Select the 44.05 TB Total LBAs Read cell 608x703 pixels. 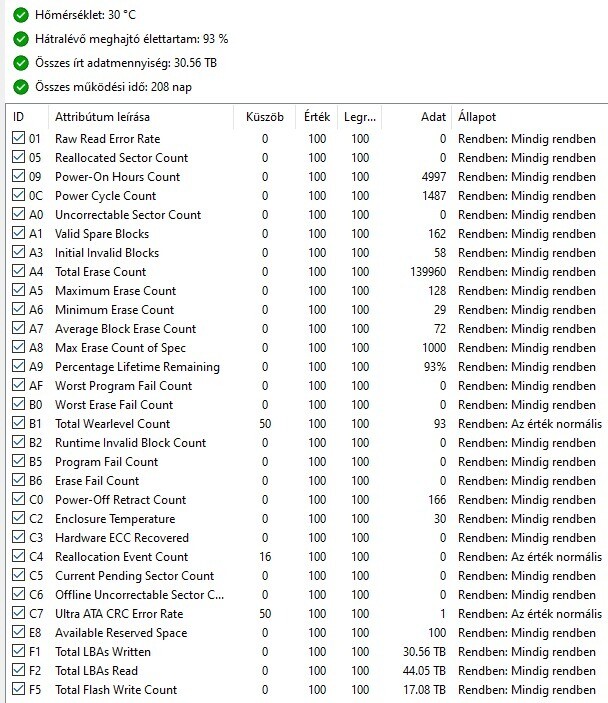424,671
